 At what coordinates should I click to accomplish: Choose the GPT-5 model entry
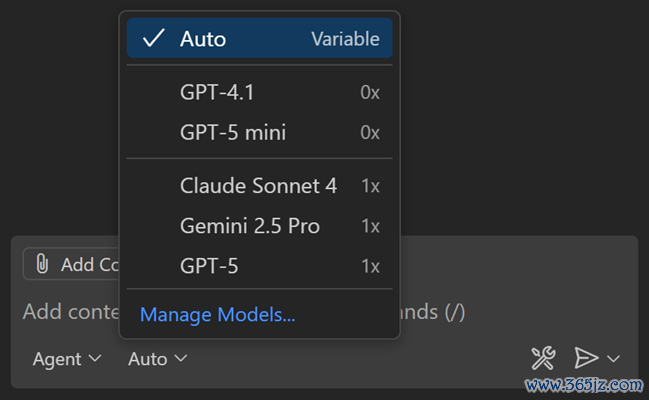coord(209,266)
